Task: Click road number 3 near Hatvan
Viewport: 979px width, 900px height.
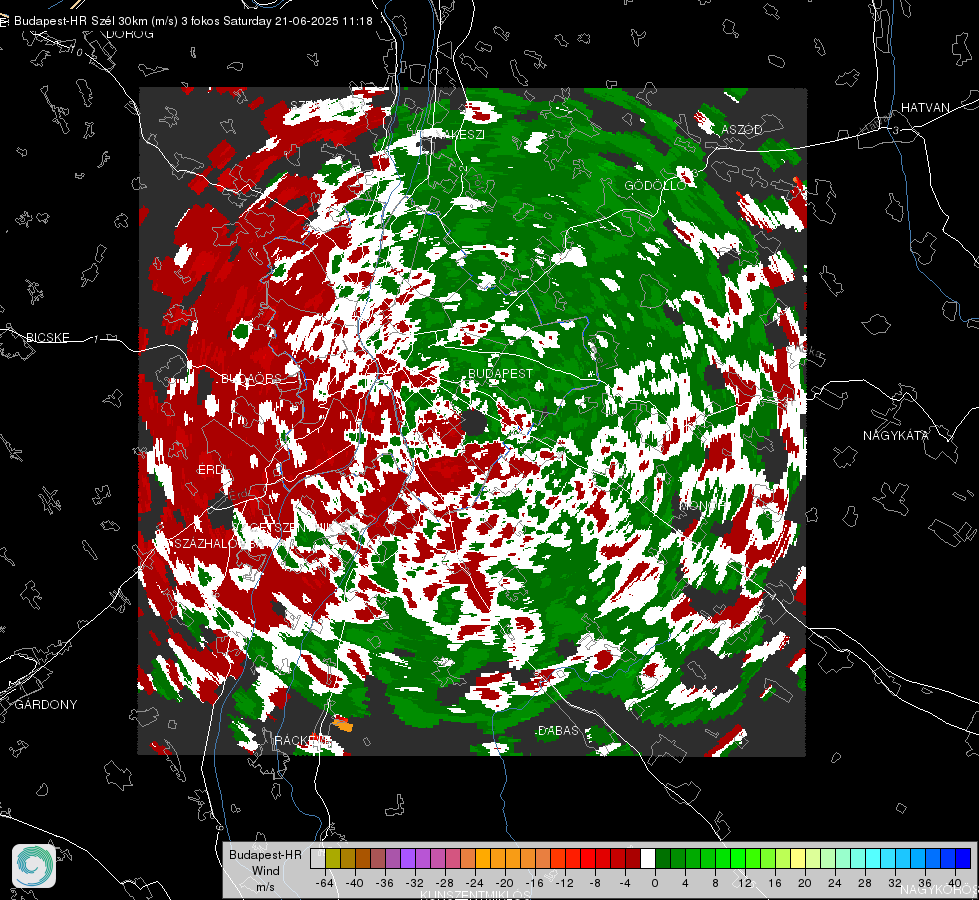Action: tap(896, 131)
